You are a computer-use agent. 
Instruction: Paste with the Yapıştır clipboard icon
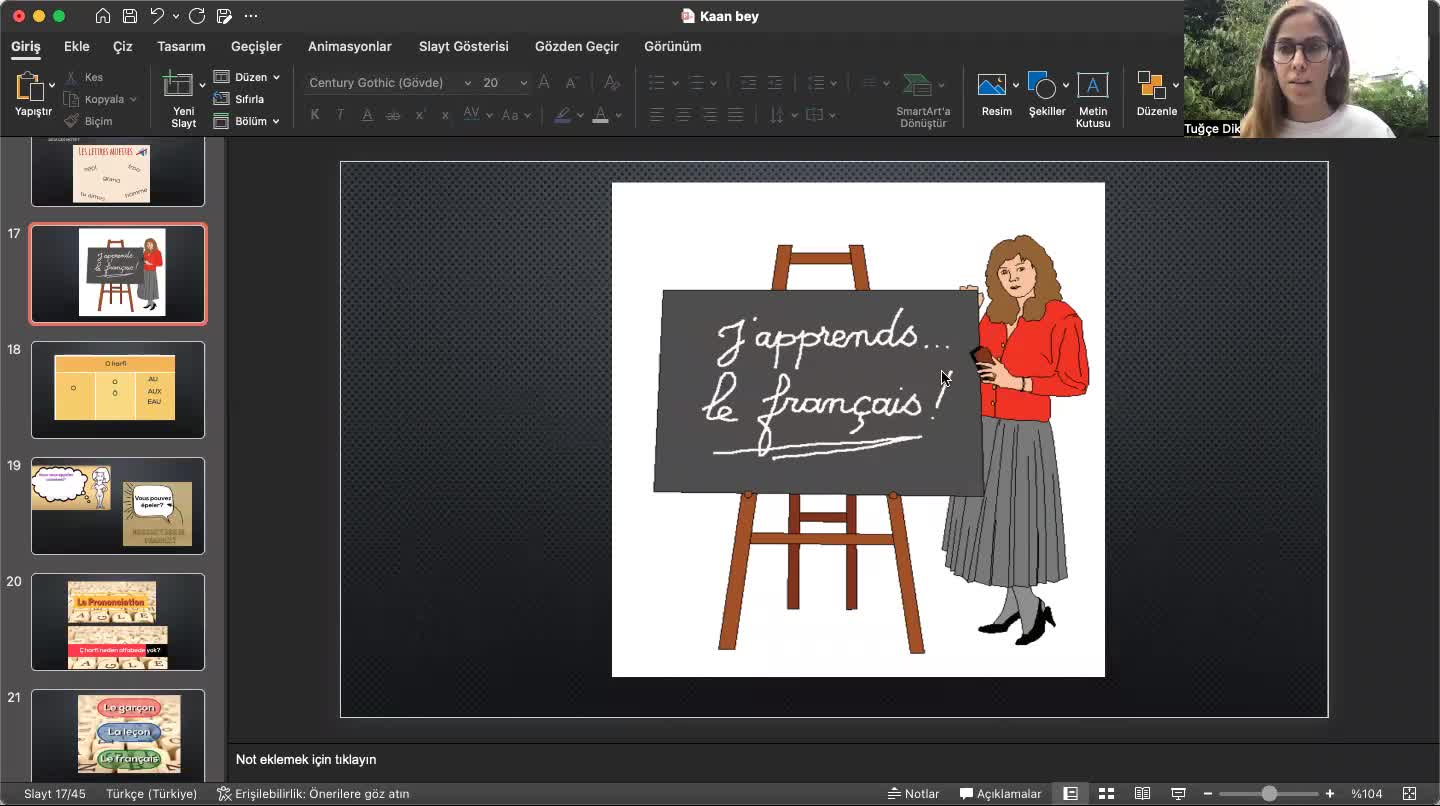pos(29,87)
